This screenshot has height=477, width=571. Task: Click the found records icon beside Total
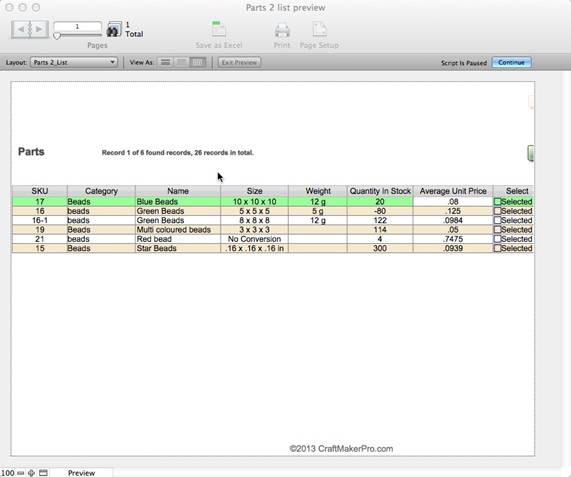click(114, 29)
